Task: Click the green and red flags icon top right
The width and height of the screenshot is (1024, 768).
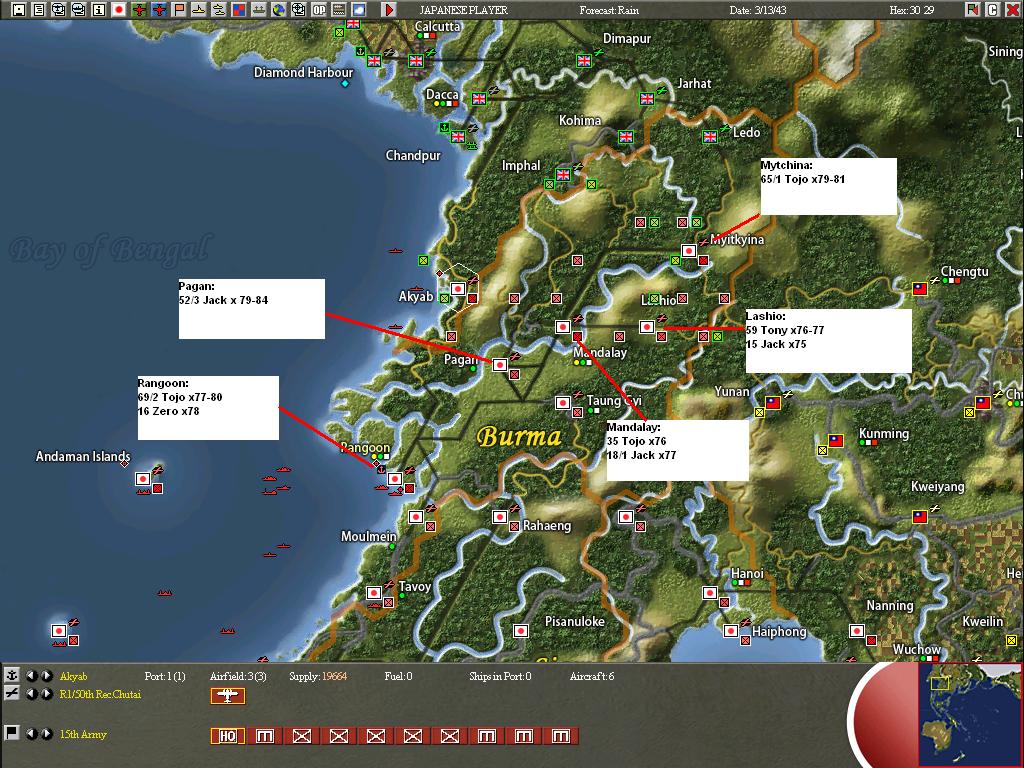Action: click(x=973, y=9)
